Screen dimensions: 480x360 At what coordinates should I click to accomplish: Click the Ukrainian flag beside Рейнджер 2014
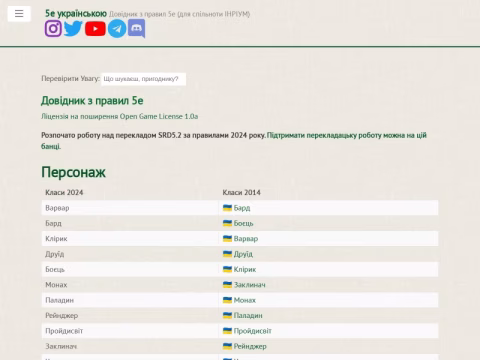click(227, 346)
